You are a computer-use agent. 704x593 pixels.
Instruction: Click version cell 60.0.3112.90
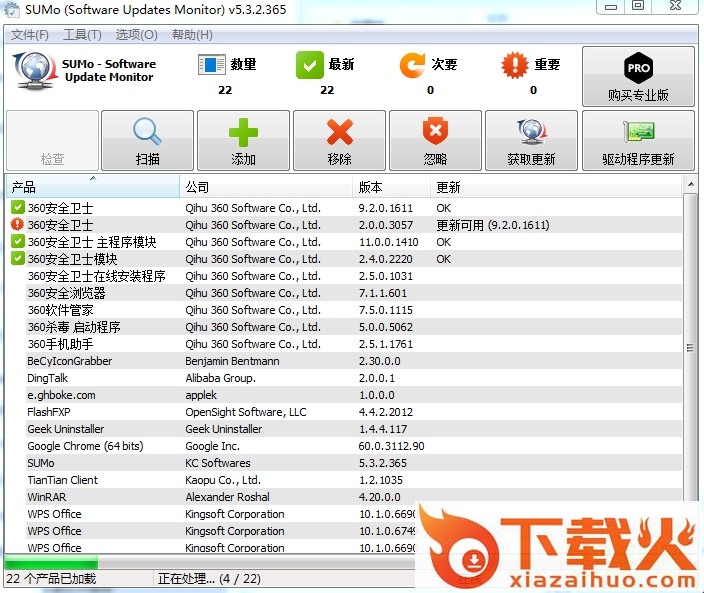[391, 446]
